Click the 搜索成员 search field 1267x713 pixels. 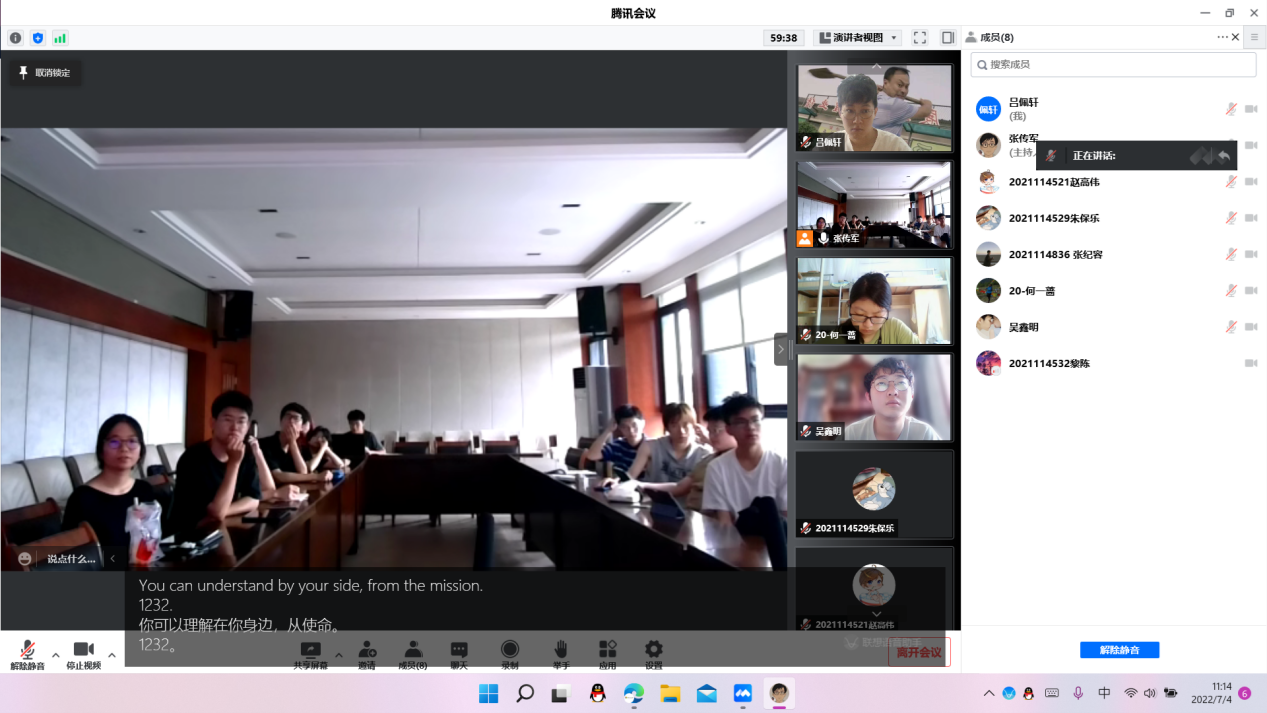[x=1113, y=64]
